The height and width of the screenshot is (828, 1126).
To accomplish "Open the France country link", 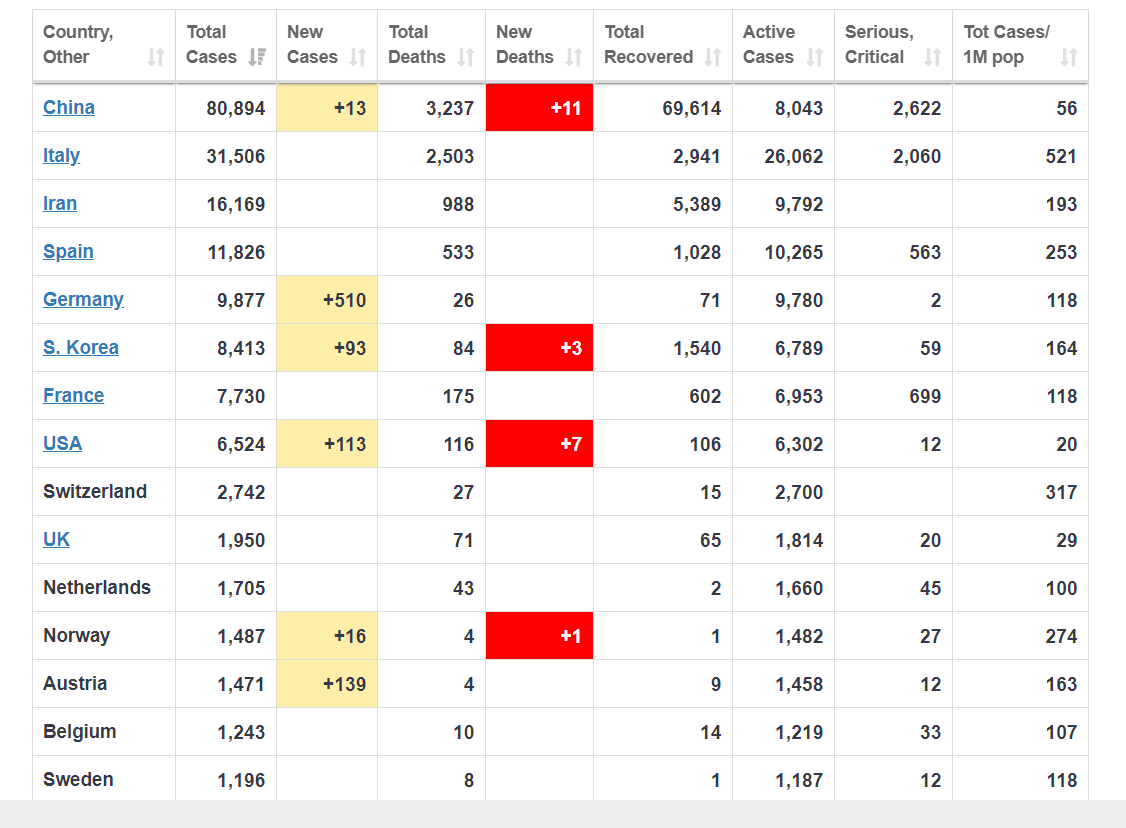I will [x=73, y=396].
